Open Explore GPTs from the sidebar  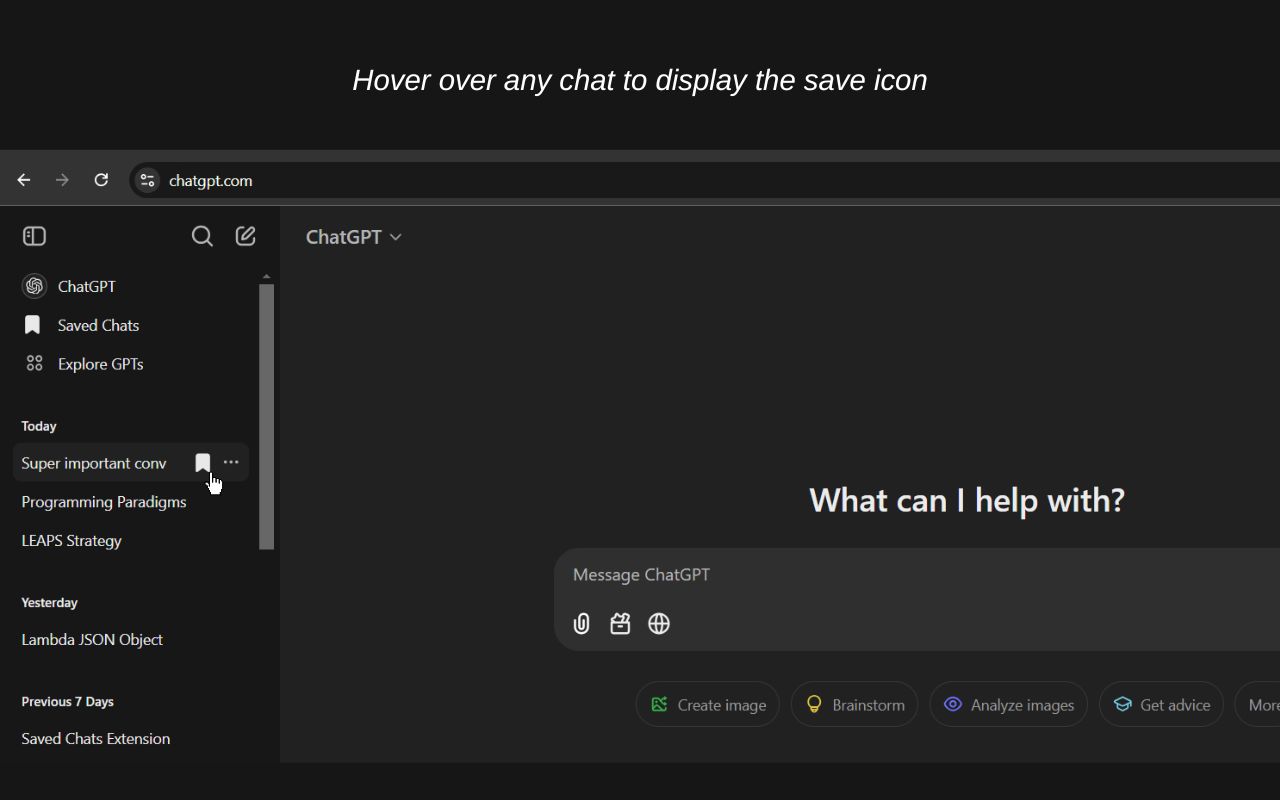coord(98,363)
